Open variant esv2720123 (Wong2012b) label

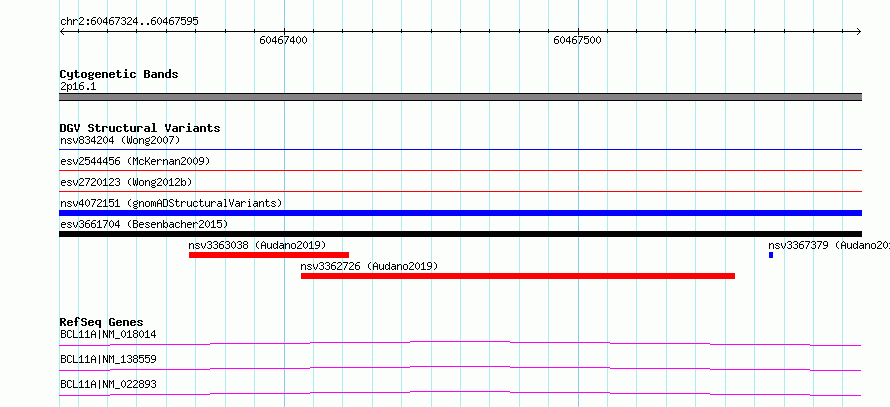(126, 182)
